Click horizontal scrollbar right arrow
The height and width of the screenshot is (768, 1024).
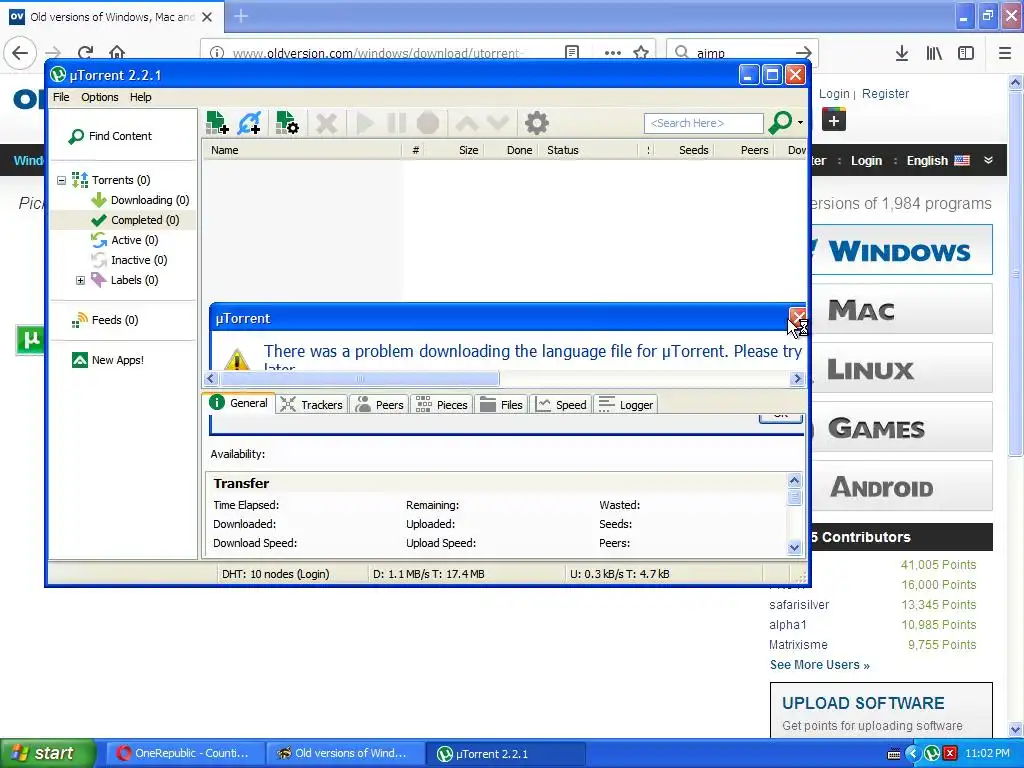pos(797,379)
